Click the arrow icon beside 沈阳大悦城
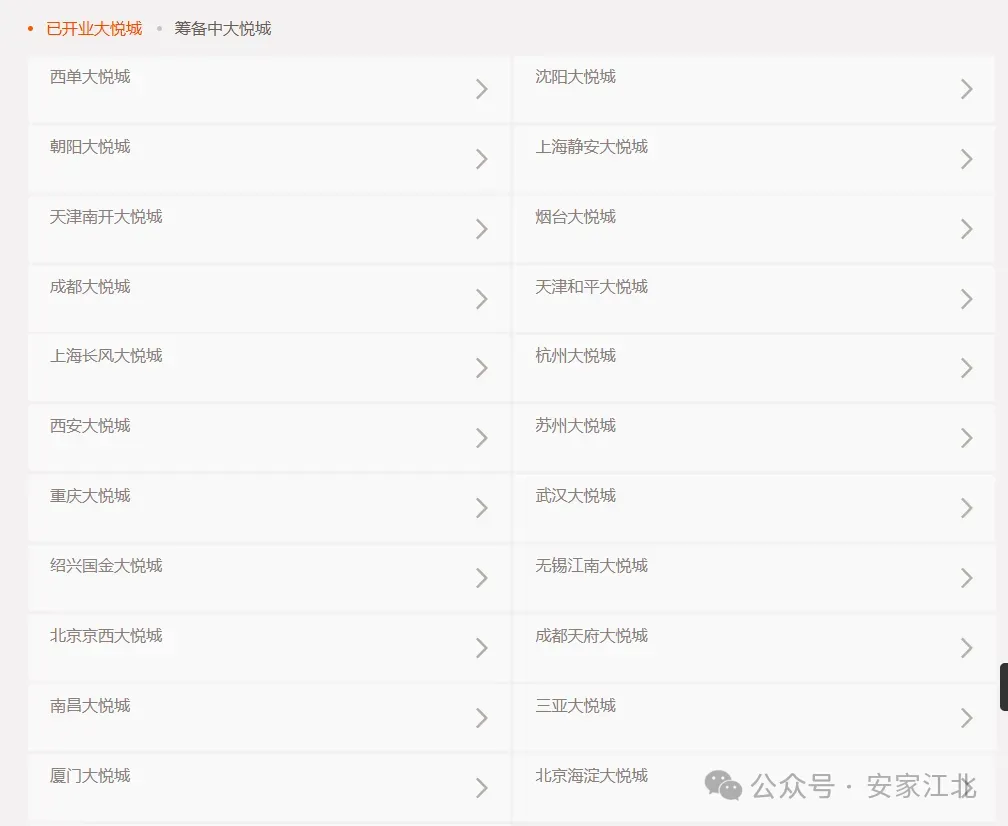The image size is (1008, 826). pyautogui.click(x=966, y=89)
